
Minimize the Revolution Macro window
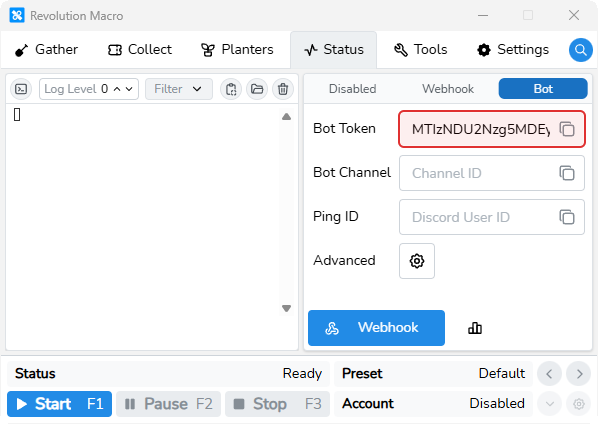(483, 16)
